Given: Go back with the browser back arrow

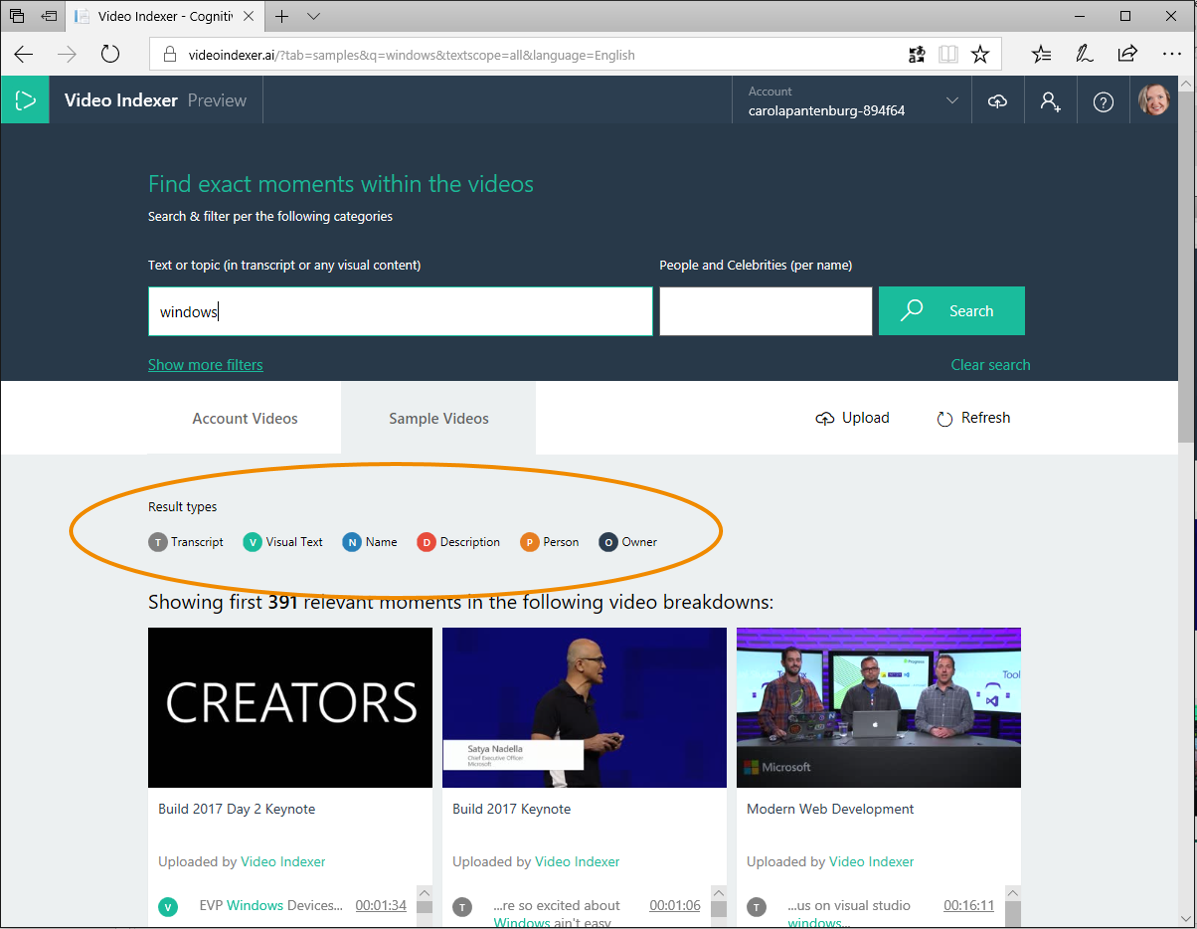Looking at the screenshot, I should (x=24, y=54).
